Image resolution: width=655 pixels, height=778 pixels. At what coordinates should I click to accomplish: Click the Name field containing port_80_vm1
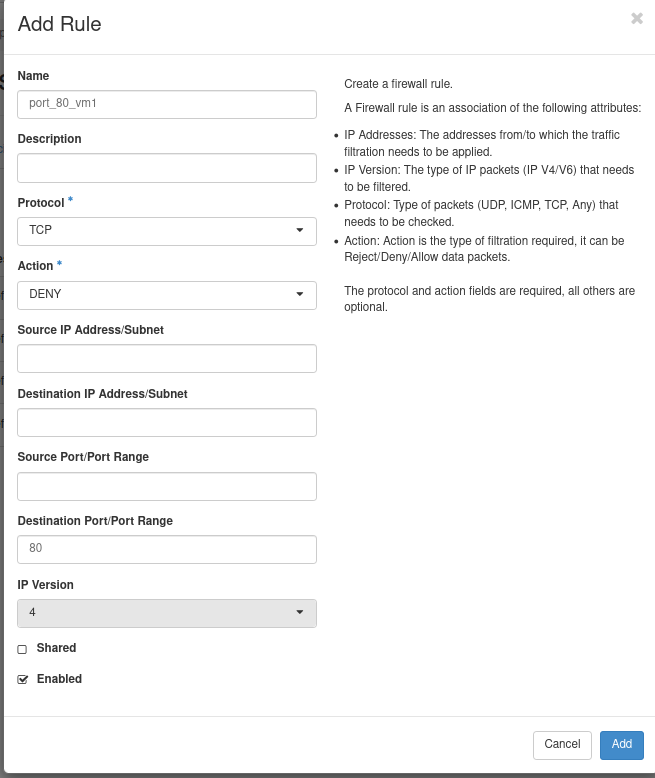coord(167,104)
